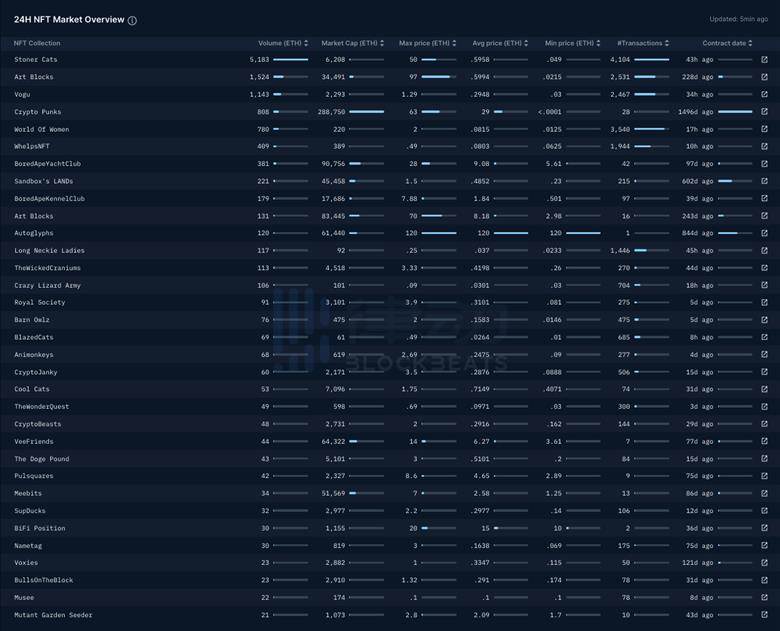Select the Musee collection name
The width and height of the screenshot is (780, 631).
(24, 597)
